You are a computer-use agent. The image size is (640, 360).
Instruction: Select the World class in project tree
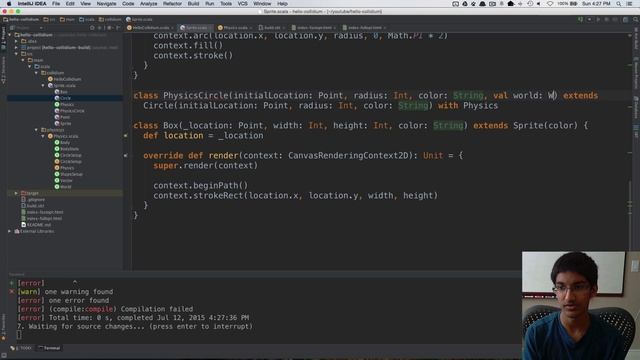click(x=62, y=187)
